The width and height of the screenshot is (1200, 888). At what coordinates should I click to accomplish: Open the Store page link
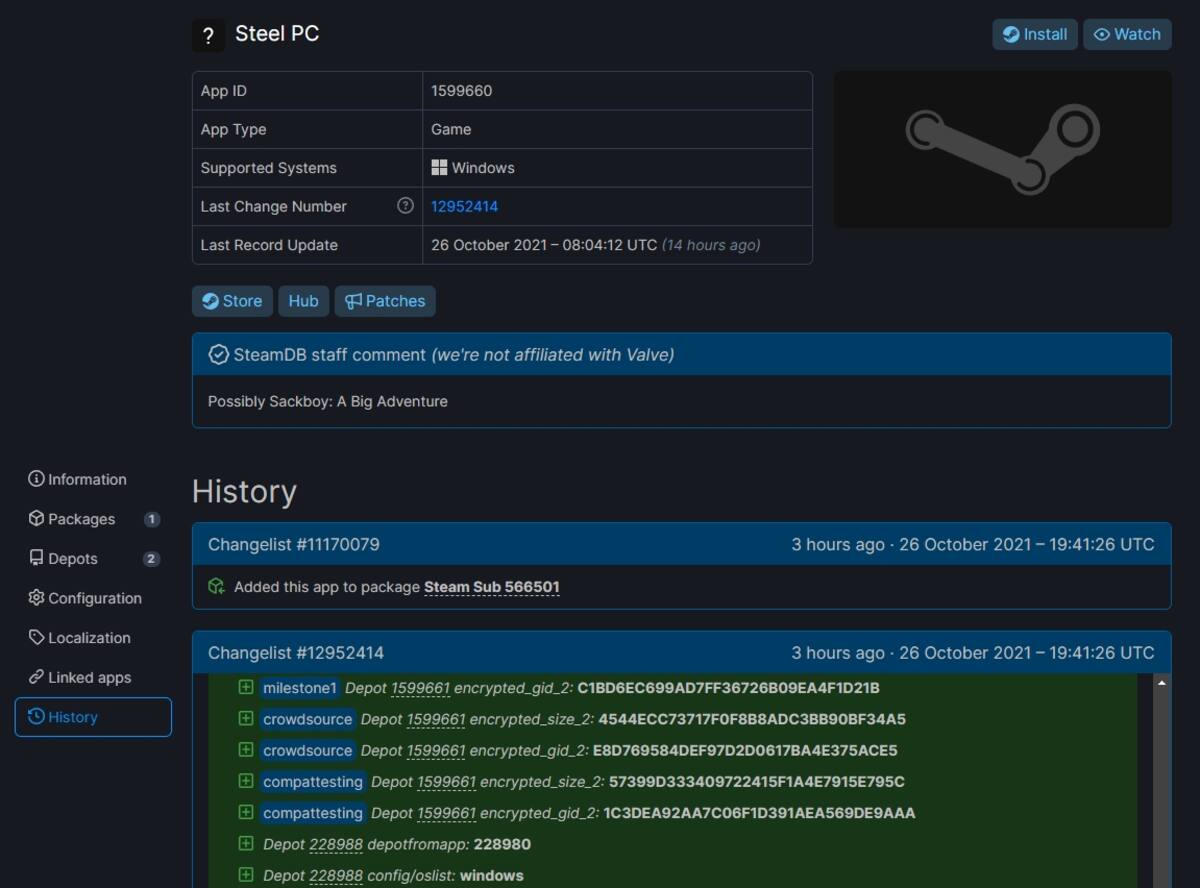tap(232, 301)
